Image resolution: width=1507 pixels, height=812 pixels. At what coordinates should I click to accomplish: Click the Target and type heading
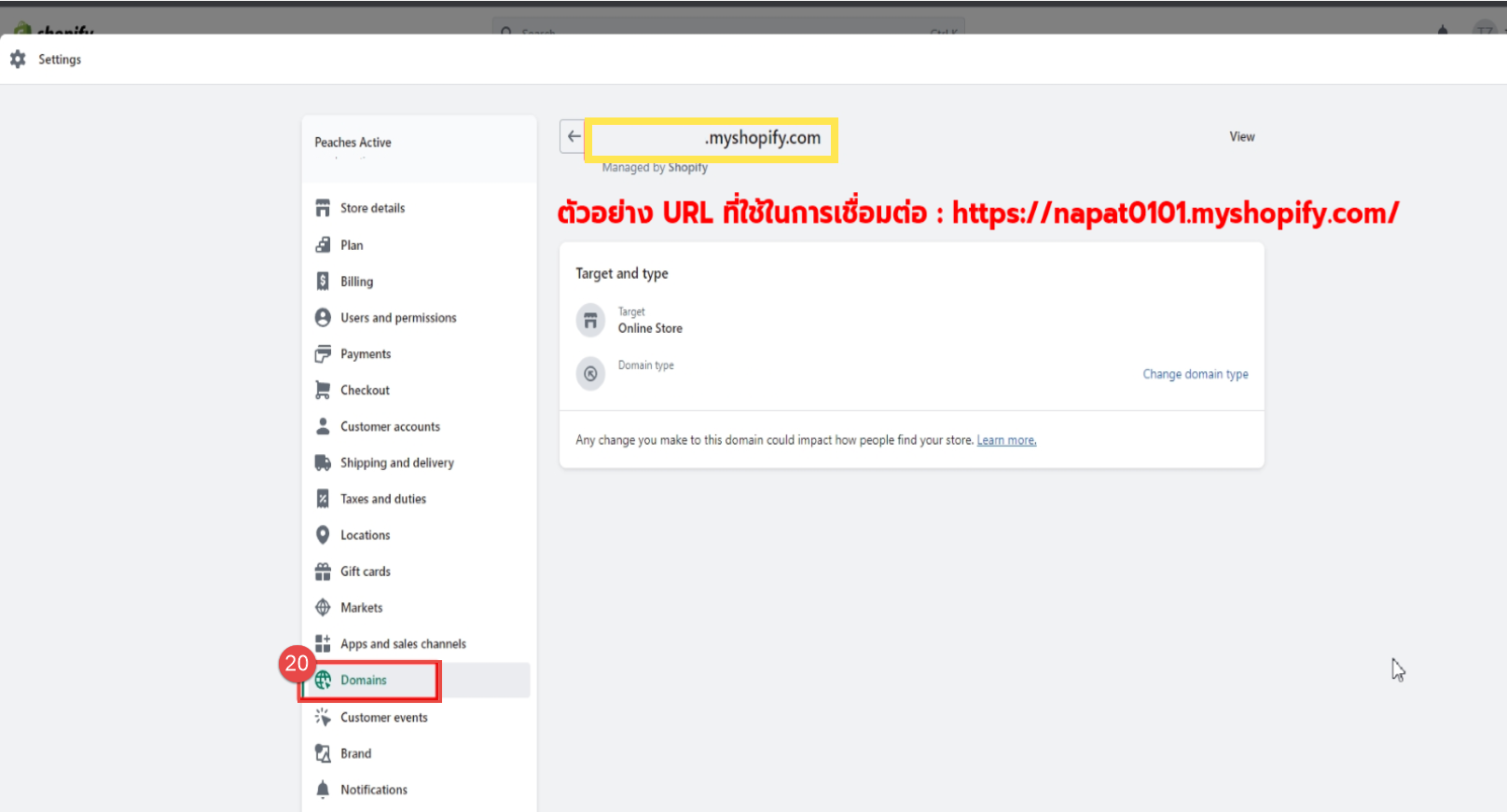point(622,273)
